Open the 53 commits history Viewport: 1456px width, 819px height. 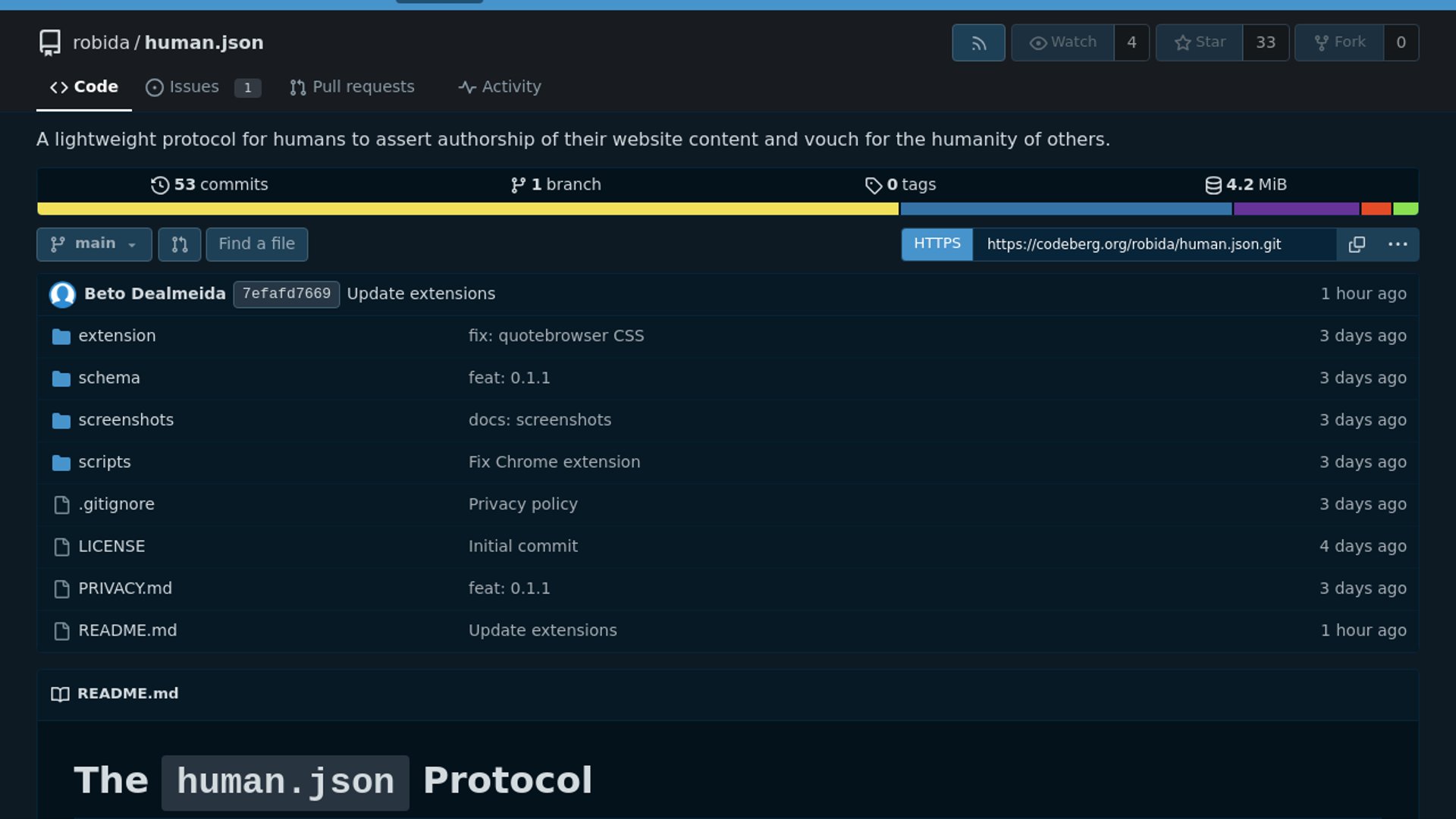pyautogui.click(x=209, y=185)
